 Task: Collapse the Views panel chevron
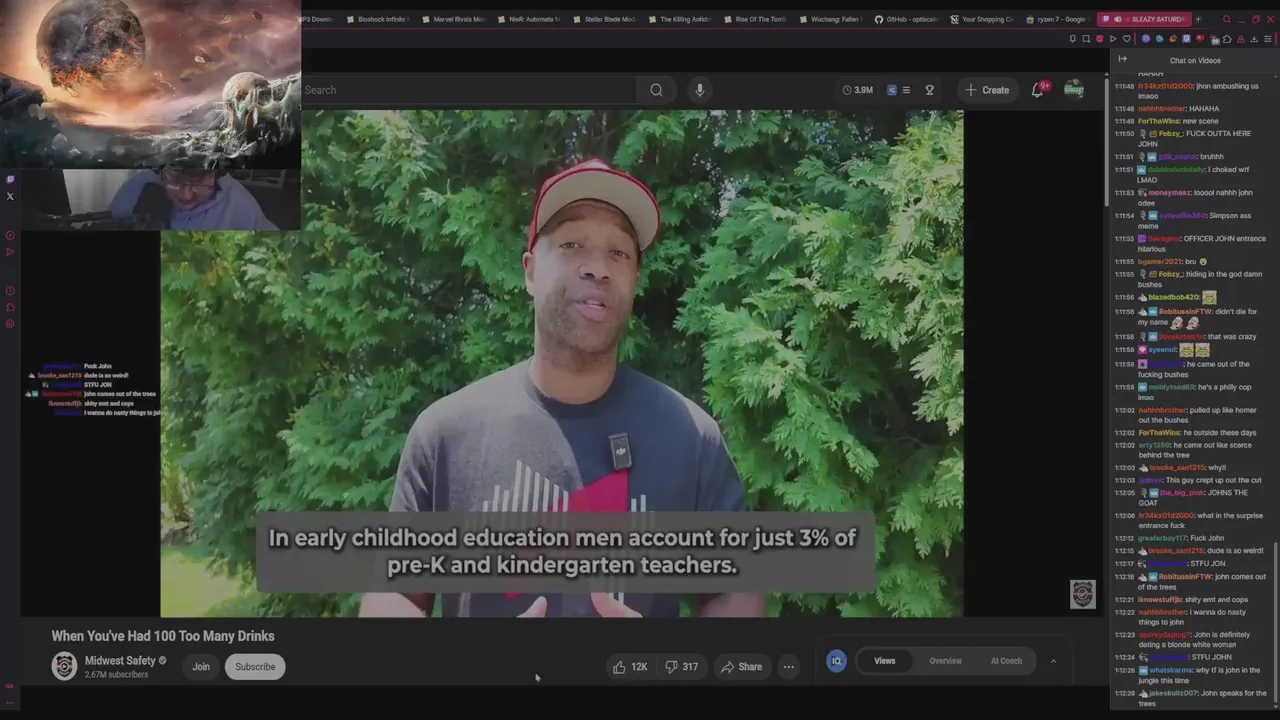(x=1053, y=661)
